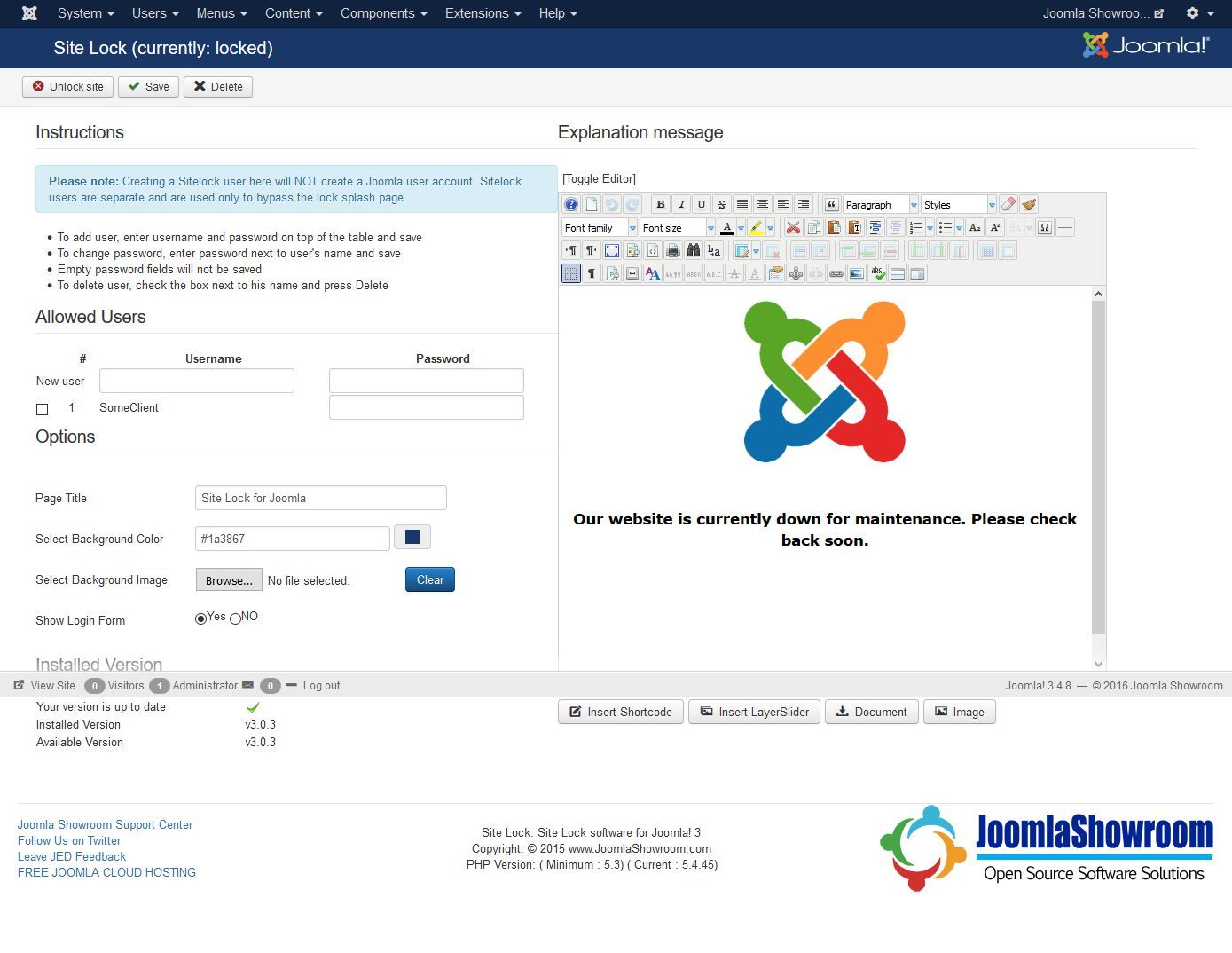Click the Anchor icon
The image size is (1232, 953).
(796, 274)
